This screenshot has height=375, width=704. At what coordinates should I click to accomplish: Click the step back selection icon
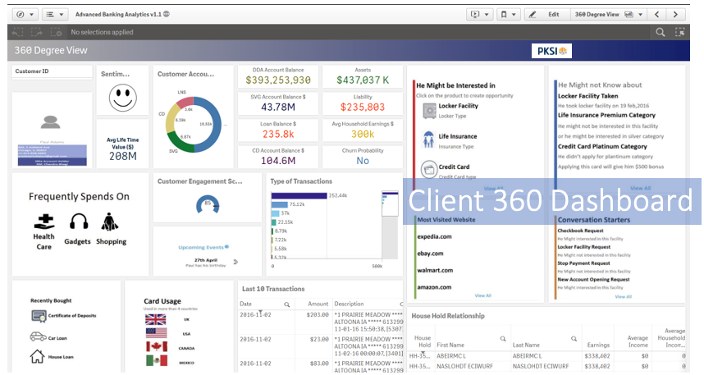[x=18, y=32]
